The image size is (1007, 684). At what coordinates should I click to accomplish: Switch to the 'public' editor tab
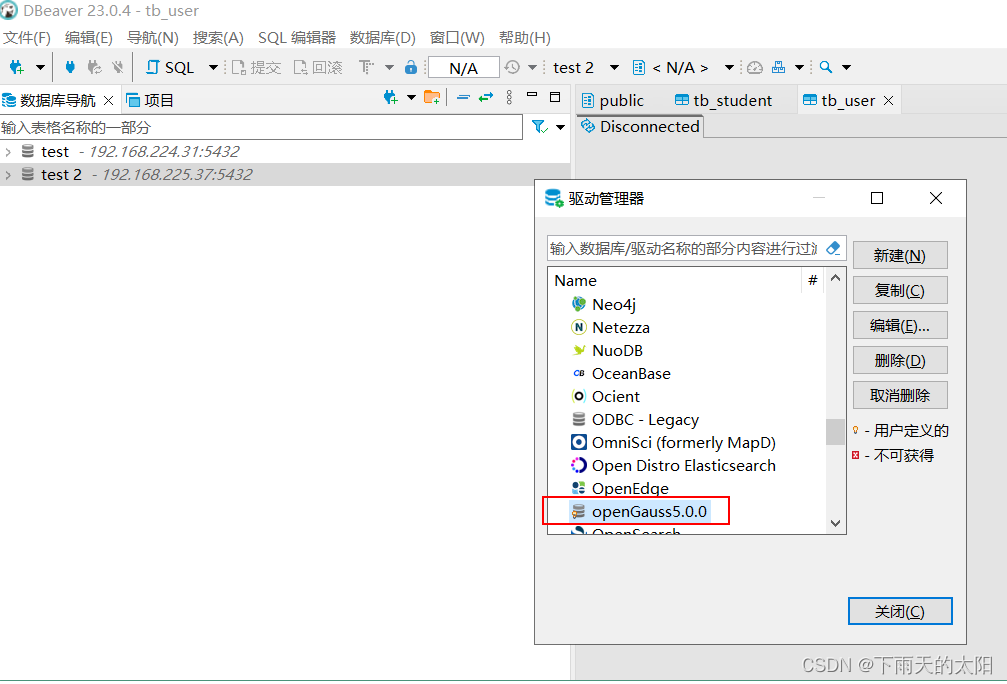click(x=613, y=101)
